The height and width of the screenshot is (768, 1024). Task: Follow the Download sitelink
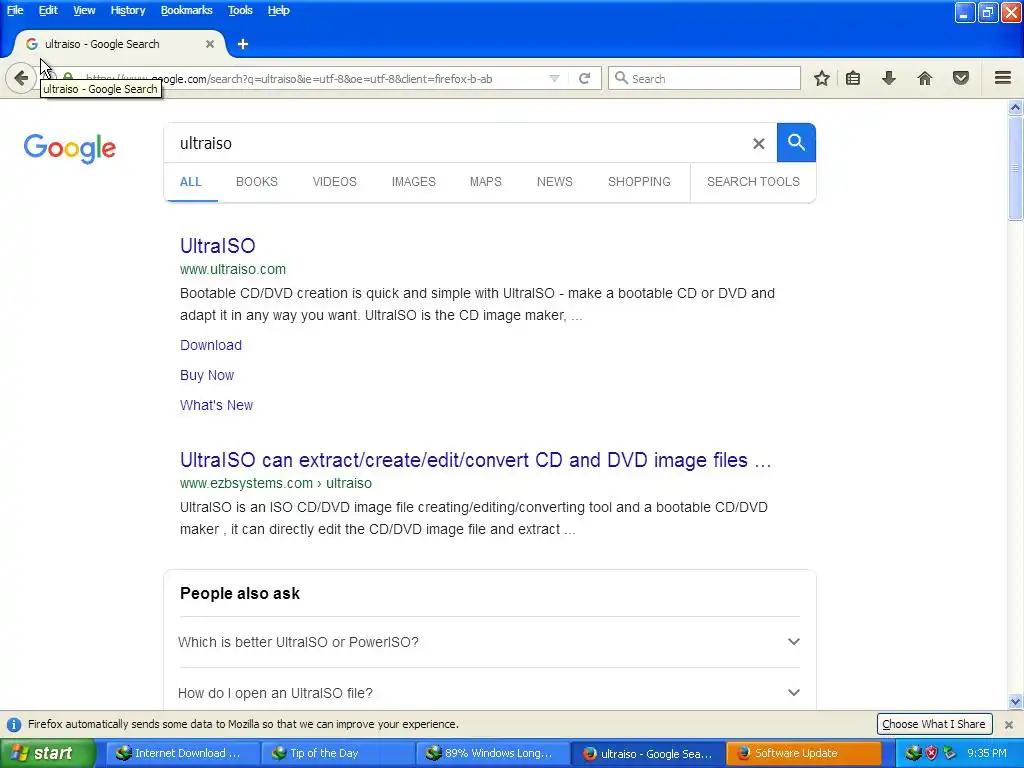coord(211,345)
